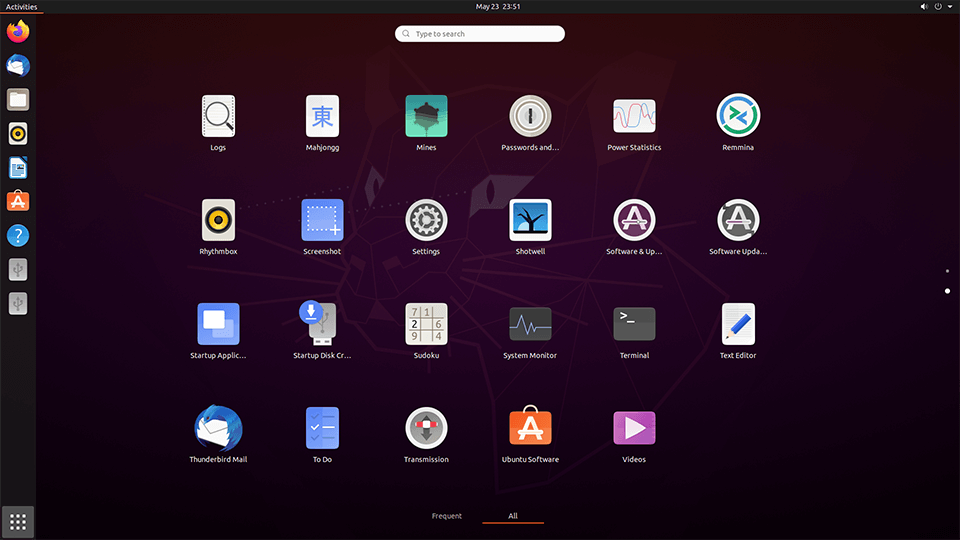Viewport: 960px width, 540px height.
Task: Launch the Terminal
Action: point(634,324)
